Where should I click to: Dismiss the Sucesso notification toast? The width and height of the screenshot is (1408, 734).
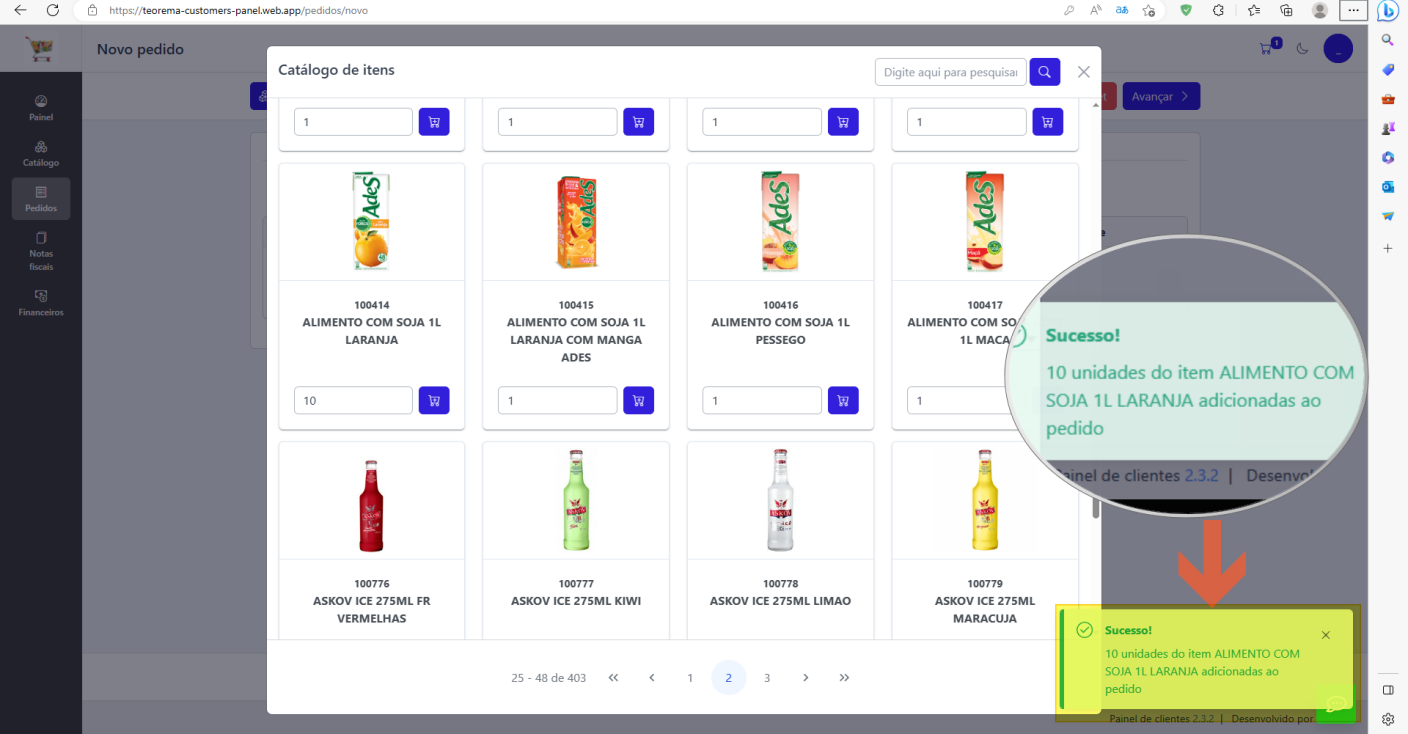pos(1326,635)
